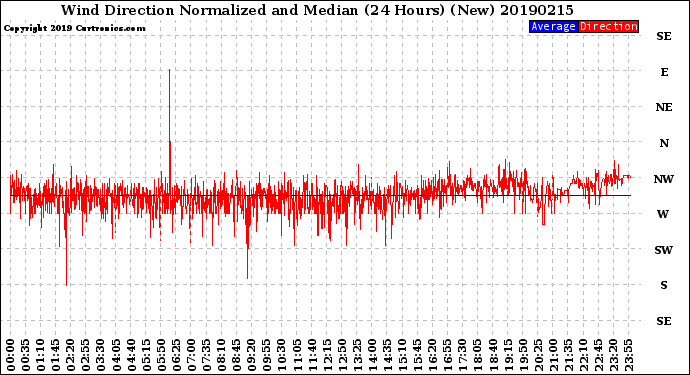Viewport: 690px width, 375px height.
Task: Click the 09:55 time label
Action: click(267, 355)
